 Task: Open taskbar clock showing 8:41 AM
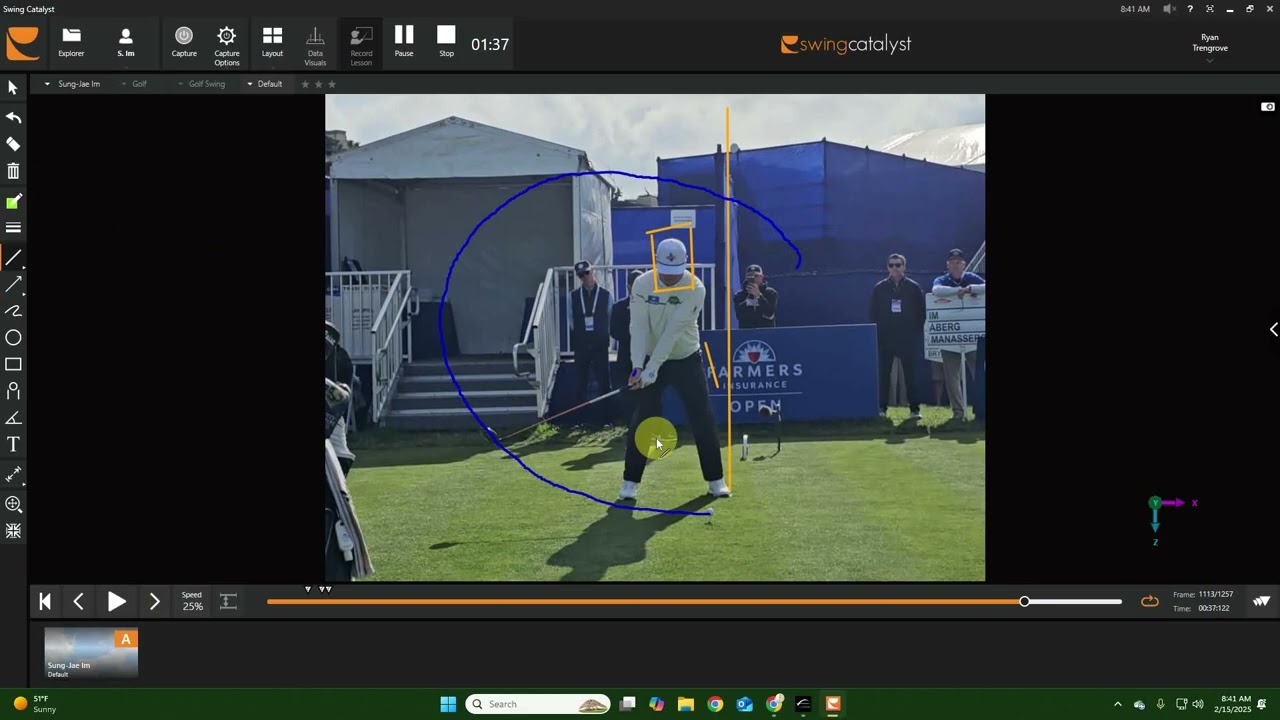1236,704
